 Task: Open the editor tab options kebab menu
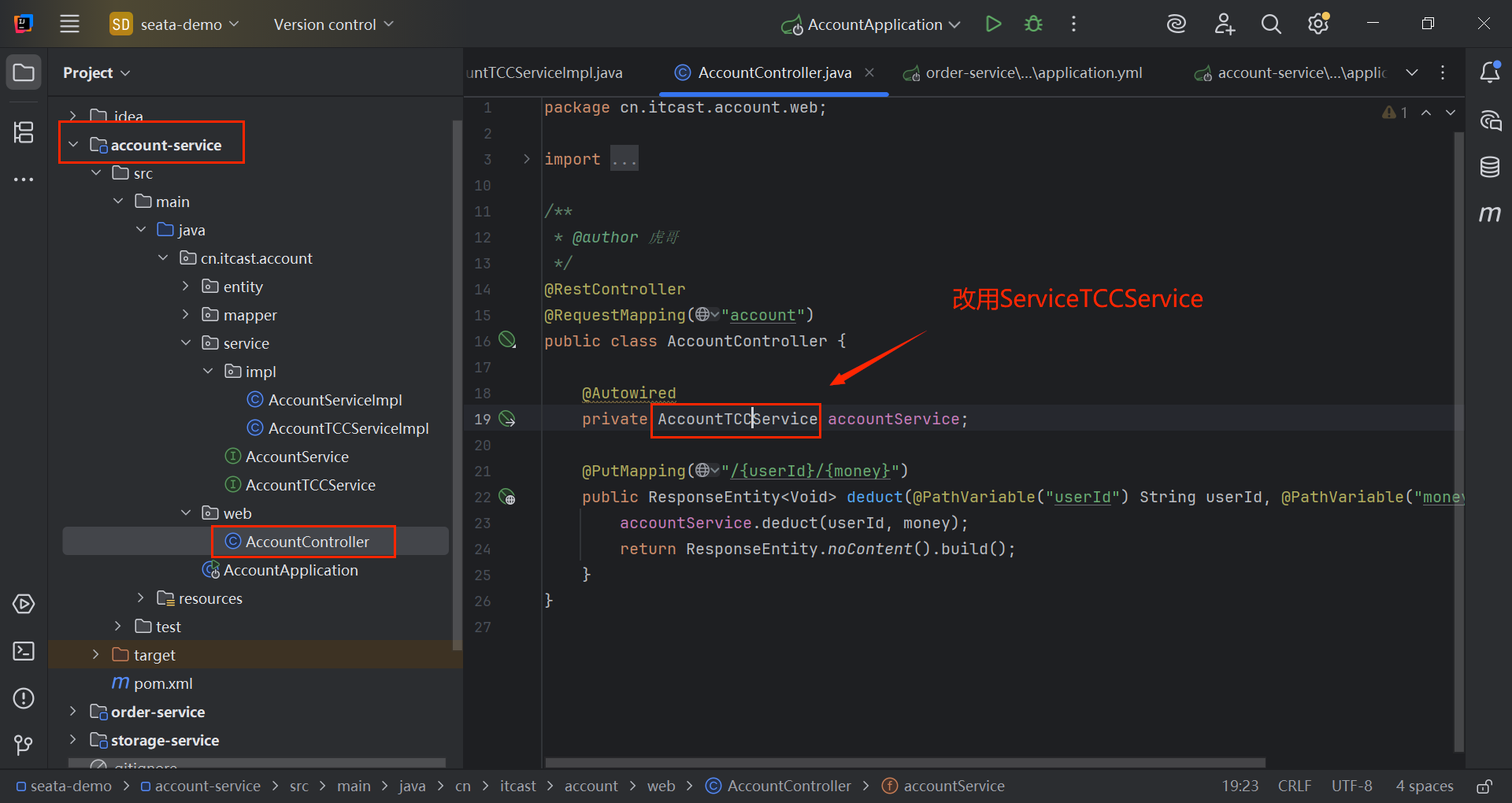coord(1443,72)
